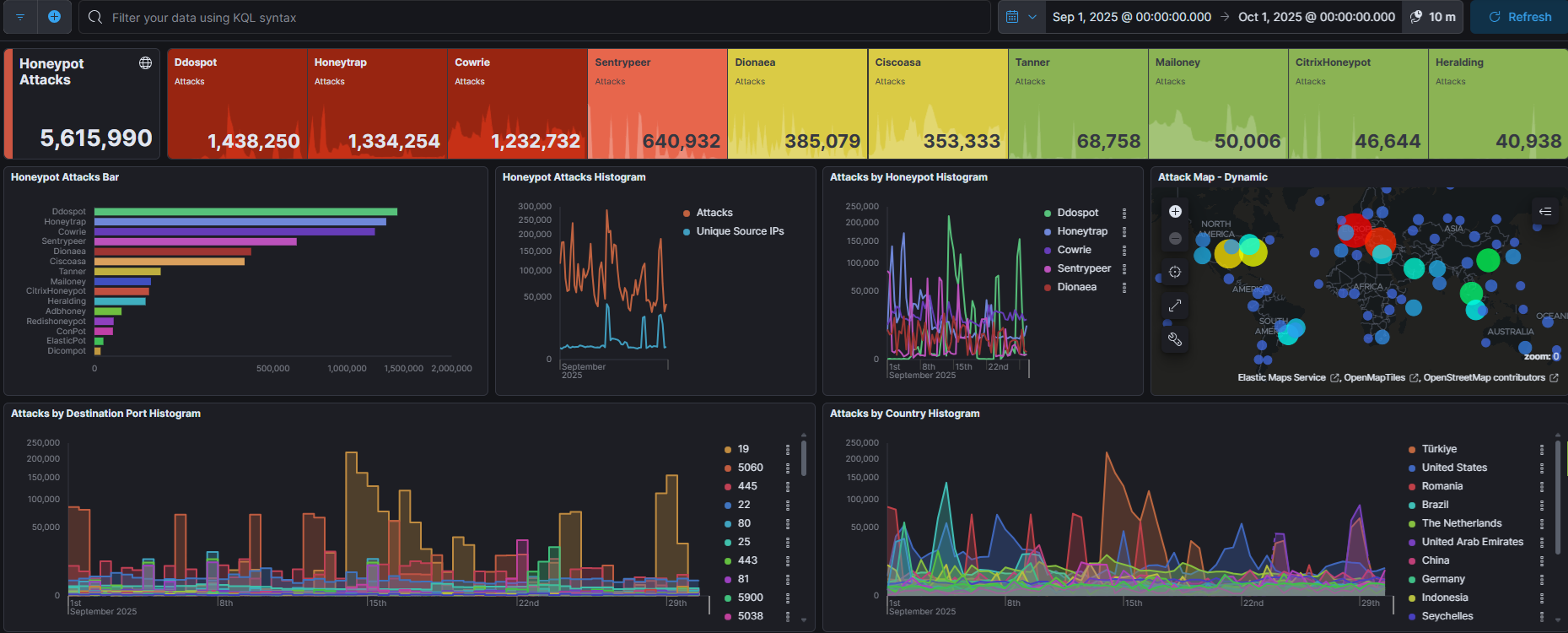Screen dimensions: 1568x633
Task: Open the date quick menu calendar dropdown
Action: coord(1021,17)
